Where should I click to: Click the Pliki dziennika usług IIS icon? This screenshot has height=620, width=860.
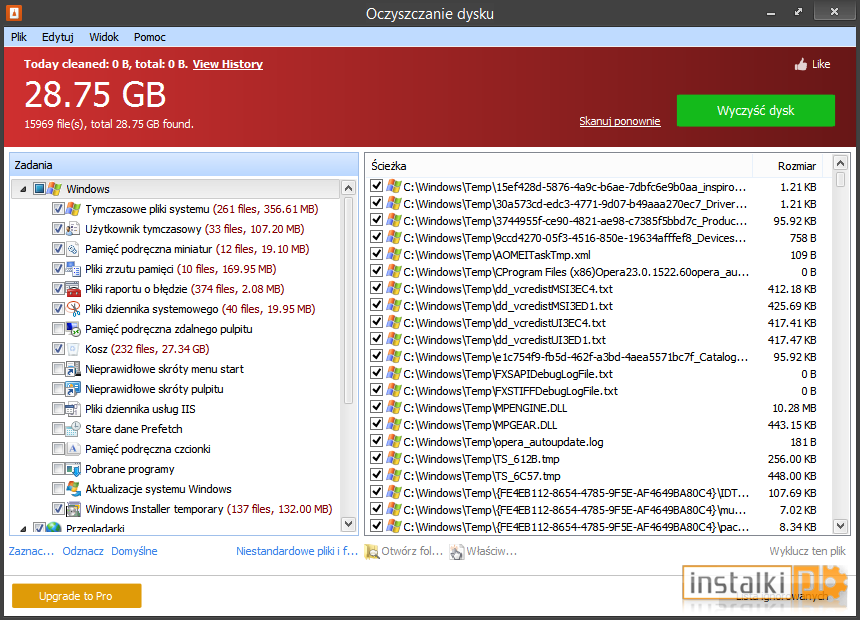pyautogui.click(x=73, y=409)
